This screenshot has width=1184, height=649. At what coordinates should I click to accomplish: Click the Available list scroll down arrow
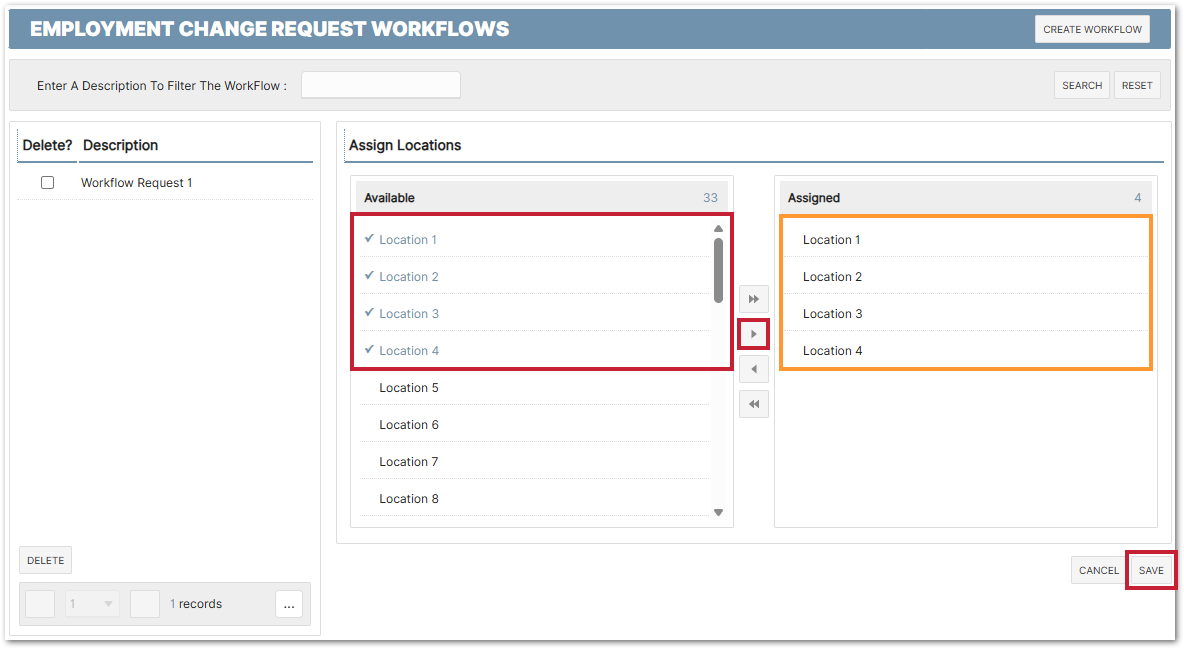click(x=718, y=512)
